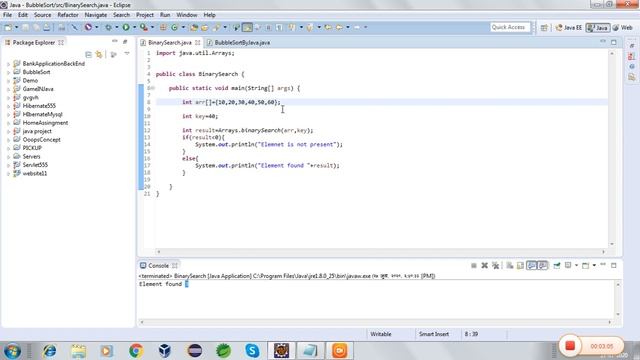This screenshot has height=360, width=640.
Task: Click the New Java Package icon
Action: (x=163, y=27)
